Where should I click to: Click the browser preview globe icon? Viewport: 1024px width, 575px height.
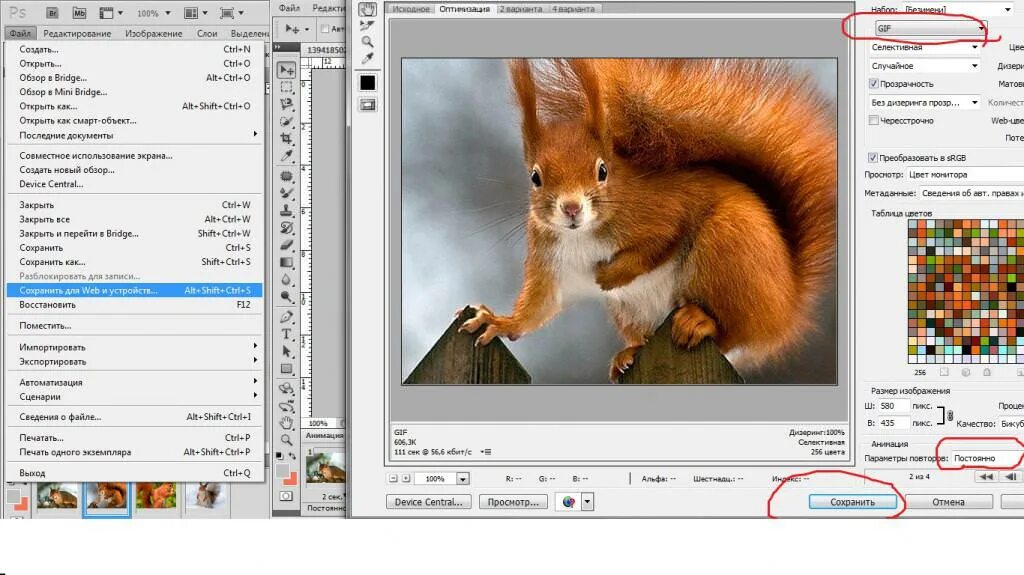[568, 502]
